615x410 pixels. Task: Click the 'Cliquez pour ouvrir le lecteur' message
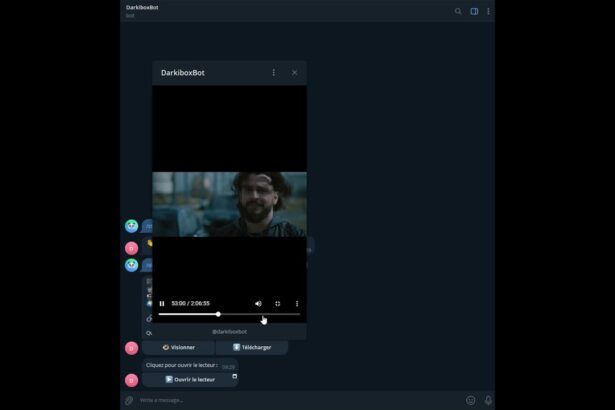pyautogui.click(x=190, y=365)
